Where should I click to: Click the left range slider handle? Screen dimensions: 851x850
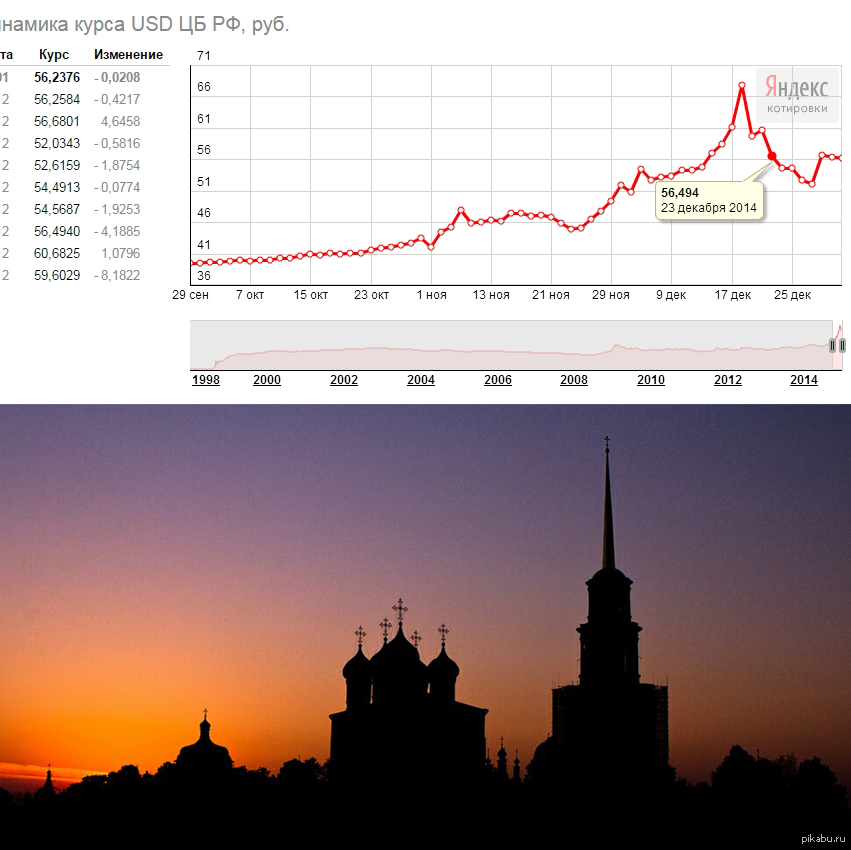(x=832, y=345)
